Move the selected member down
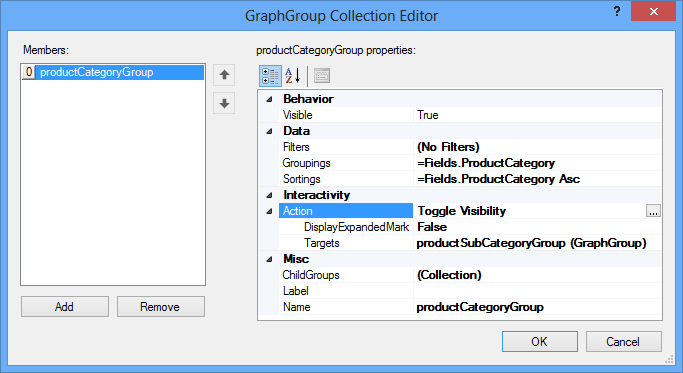683x373 pixels. 224,103
